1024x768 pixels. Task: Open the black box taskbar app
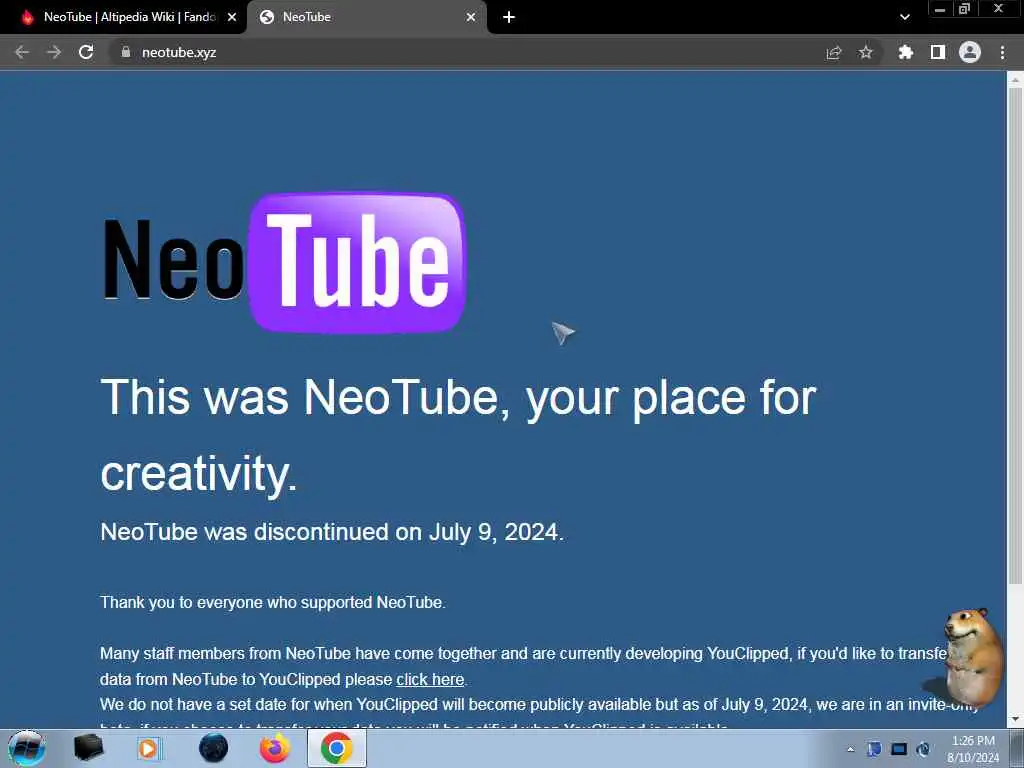(88, 748)
